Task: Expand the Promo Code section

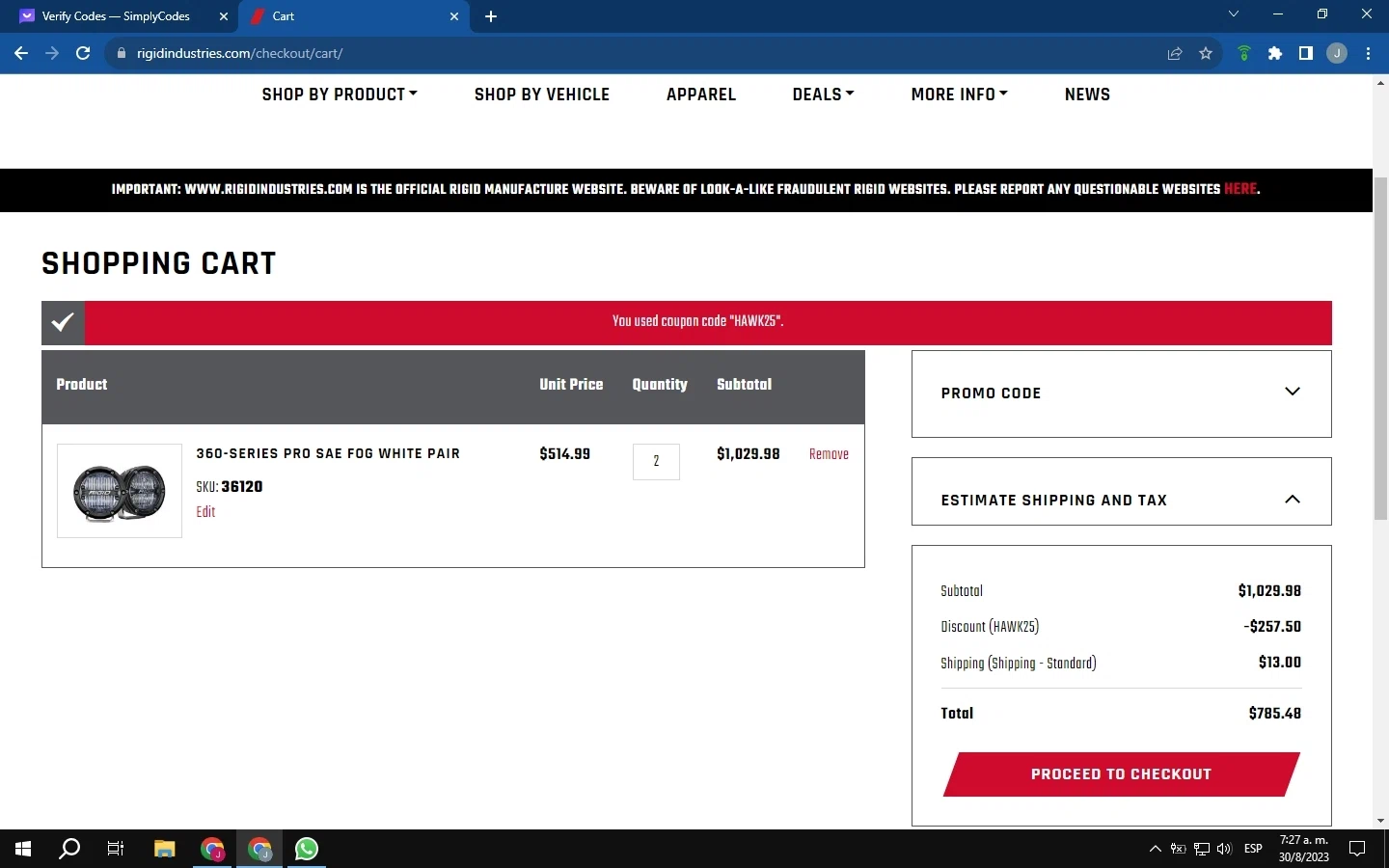Action: (1121, 393)
